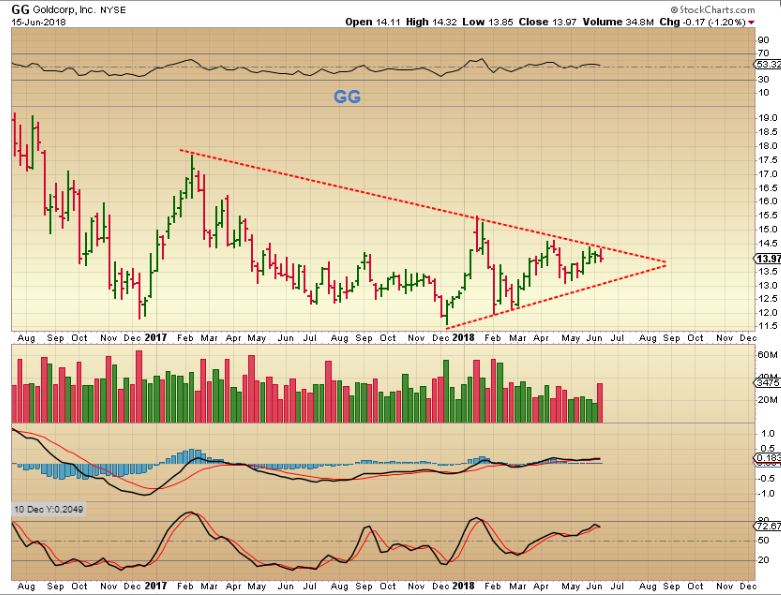The height and width of the screenshot is (595, 781).
Task: Click the NYSE exchange label
Action: 113,10
